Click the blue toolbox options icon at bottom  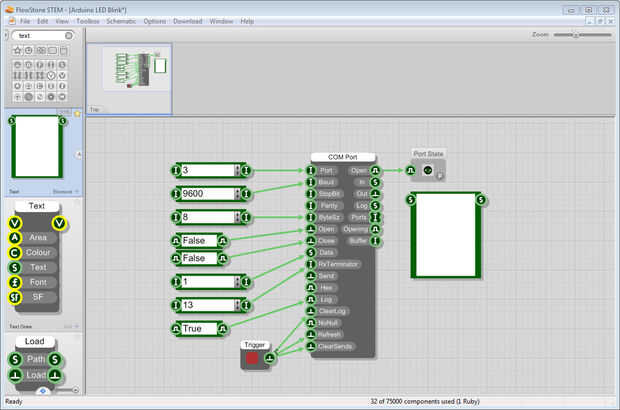tap(43, 391)
